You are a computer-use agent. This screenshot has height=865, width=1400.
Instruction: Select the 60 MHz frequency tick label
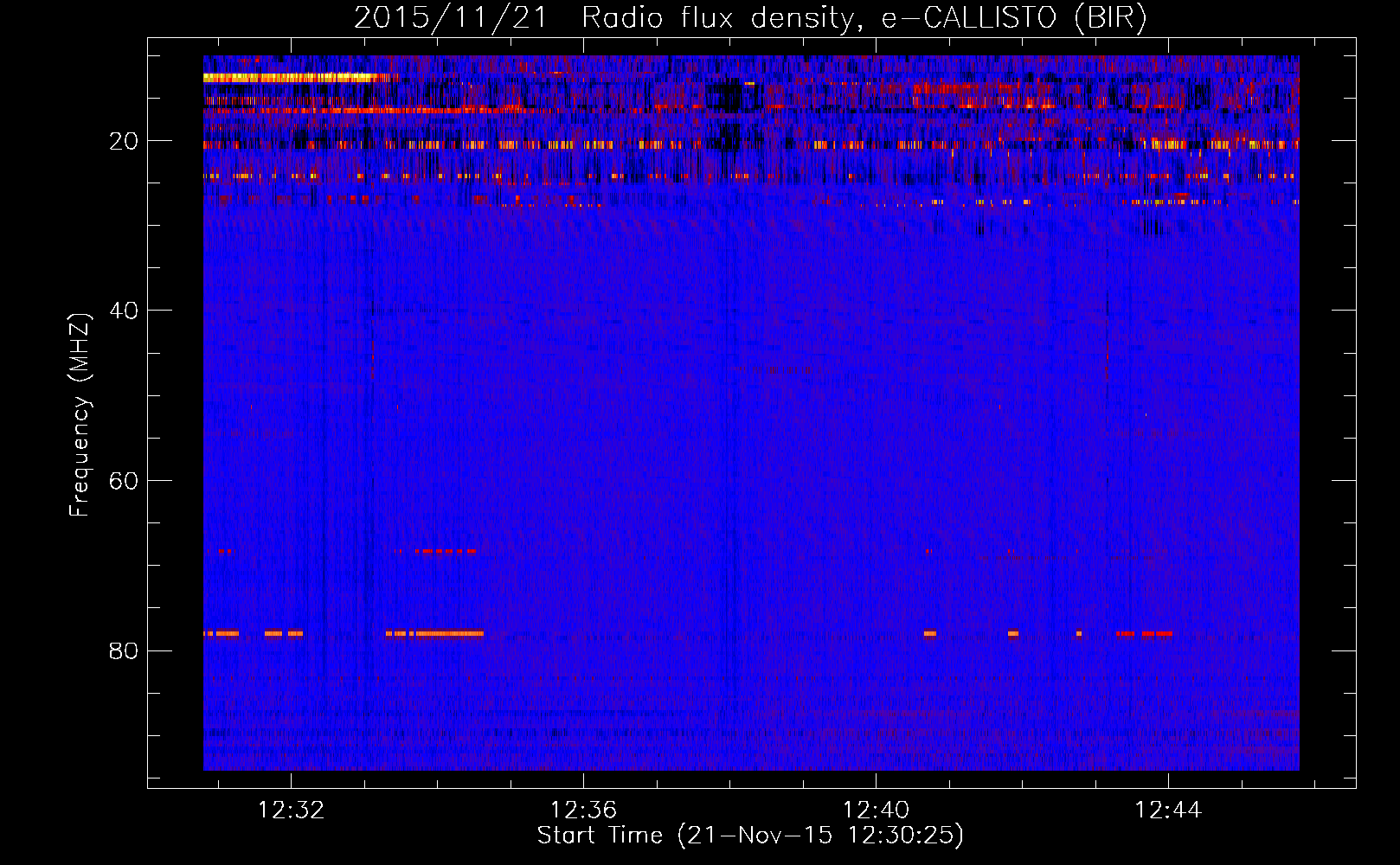pyautogui.click(x=125, y=481)
